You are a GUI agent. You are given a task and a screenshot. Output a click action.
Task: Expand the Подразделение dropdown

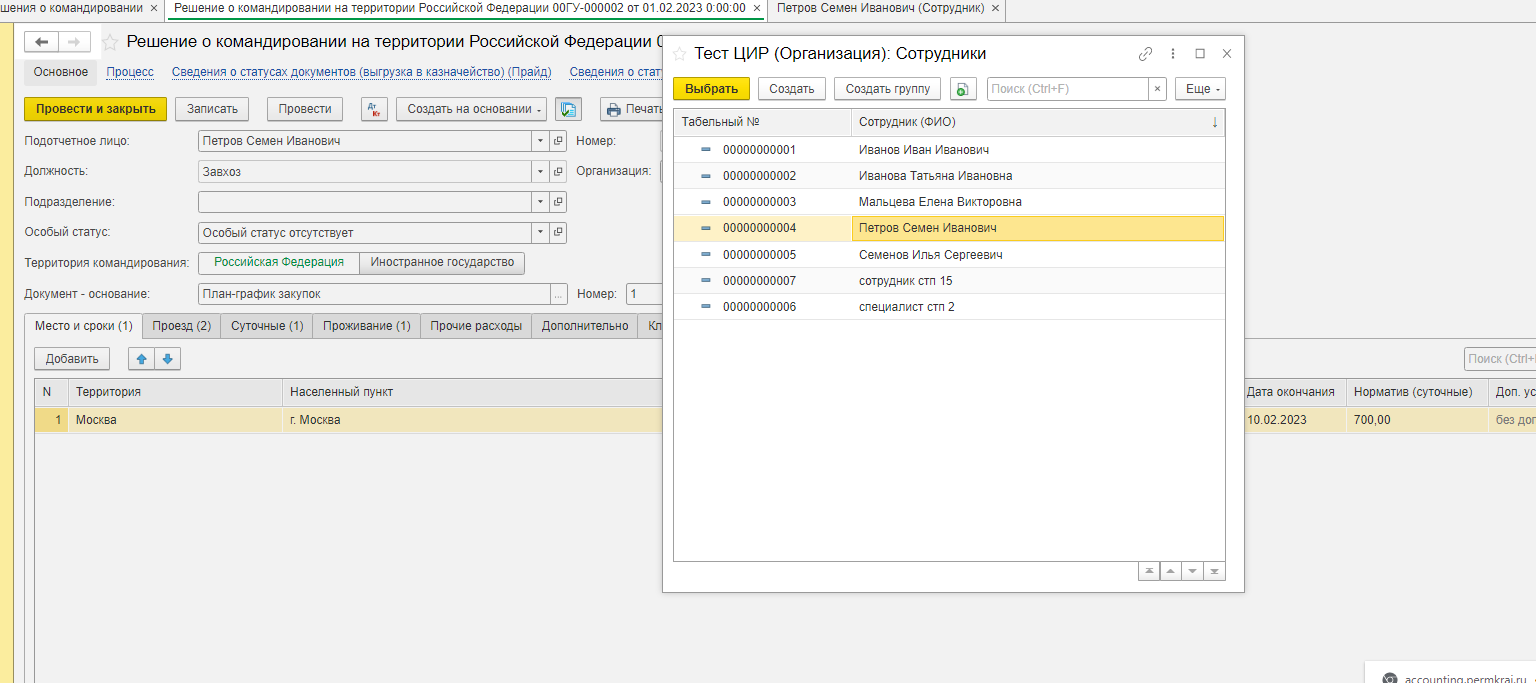point(540,202)
